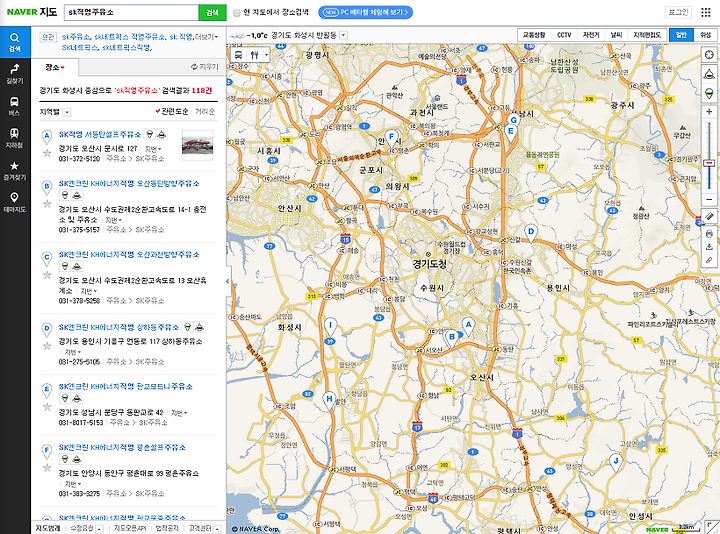Toggle the 자전거 bicycle layer

coord(591,35)
